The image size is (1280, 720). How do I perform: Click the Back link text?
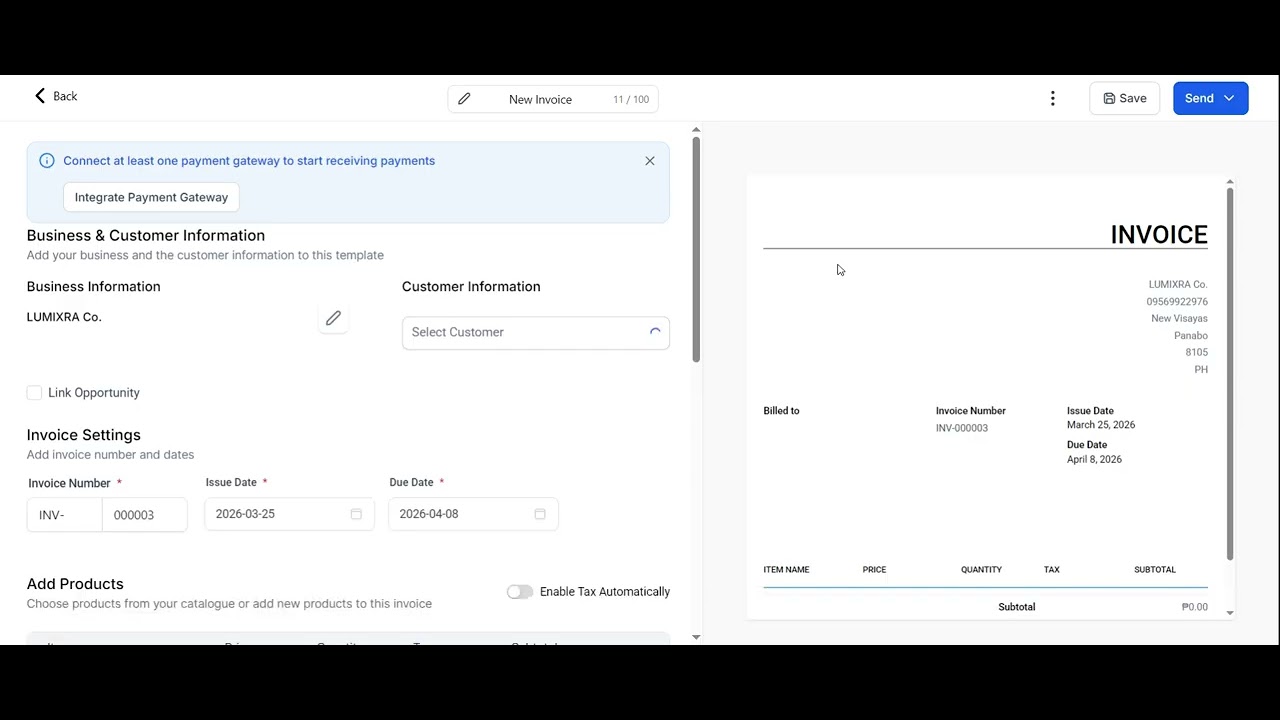[65, 96]
